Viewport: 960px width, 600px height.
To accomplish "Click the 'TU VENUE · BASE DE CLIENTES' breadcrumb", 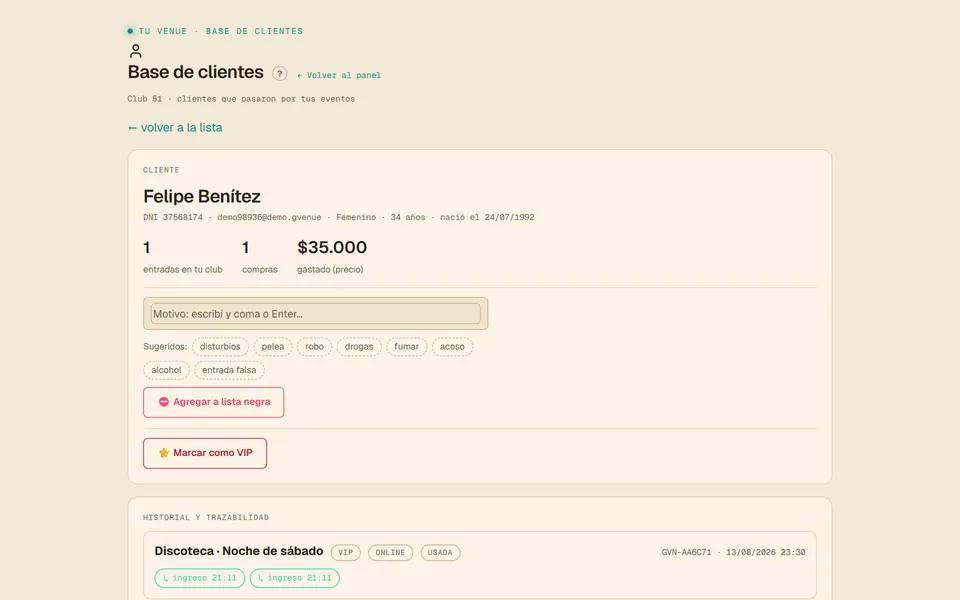I will pyautogui.click(x=221, y=31).
